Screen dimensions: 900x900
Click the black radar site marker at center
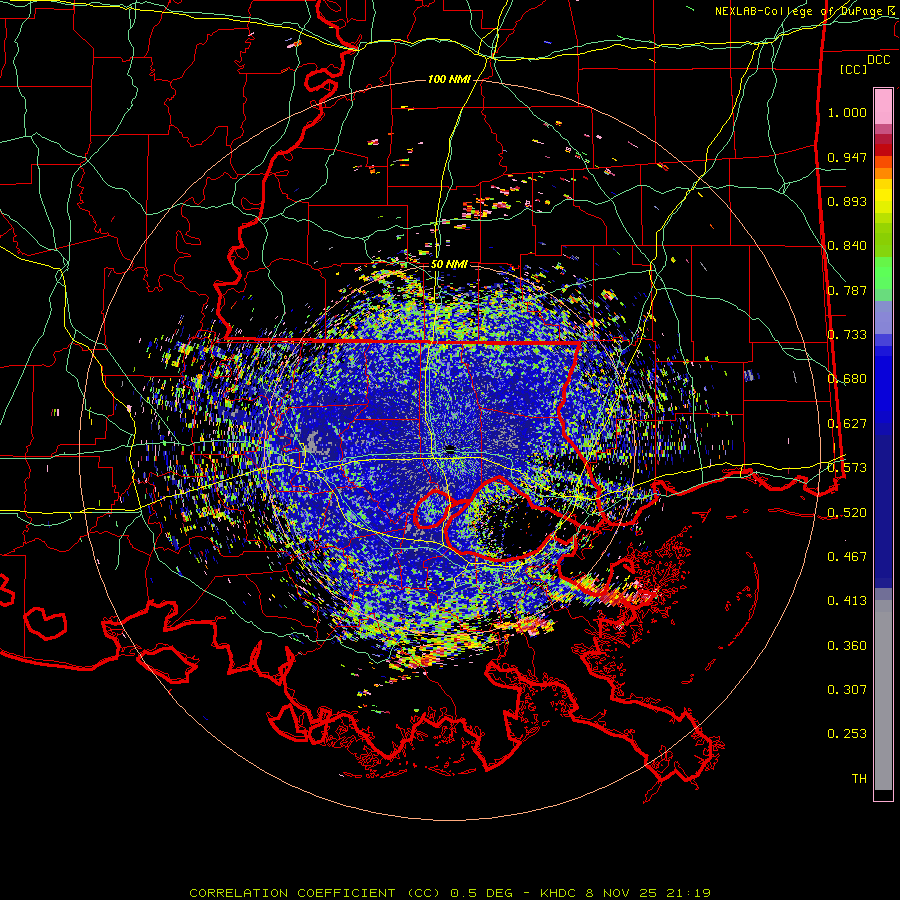450,449
